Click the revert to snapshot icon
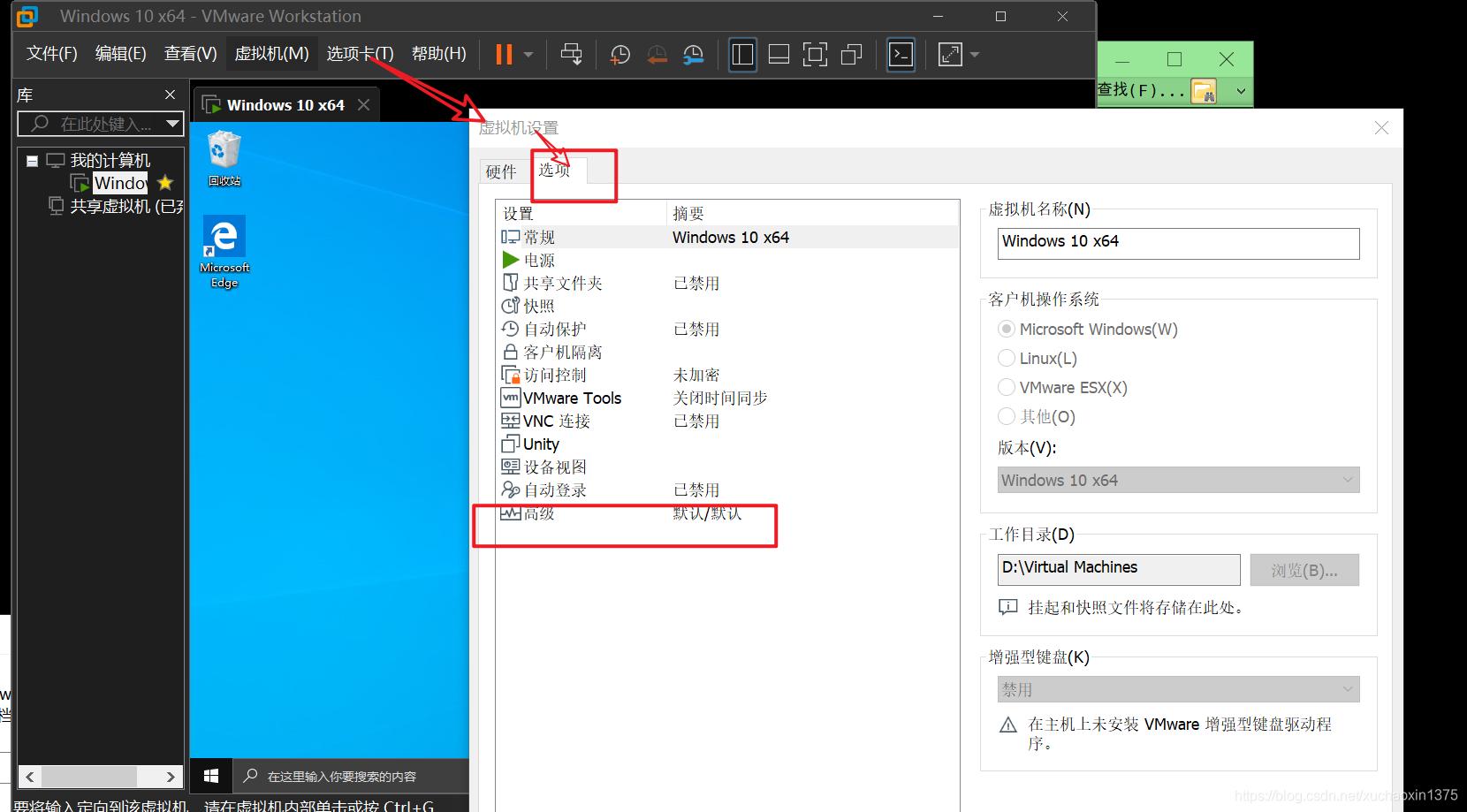The width and height of the screenshot is (1467, 812). coord(657,55)
